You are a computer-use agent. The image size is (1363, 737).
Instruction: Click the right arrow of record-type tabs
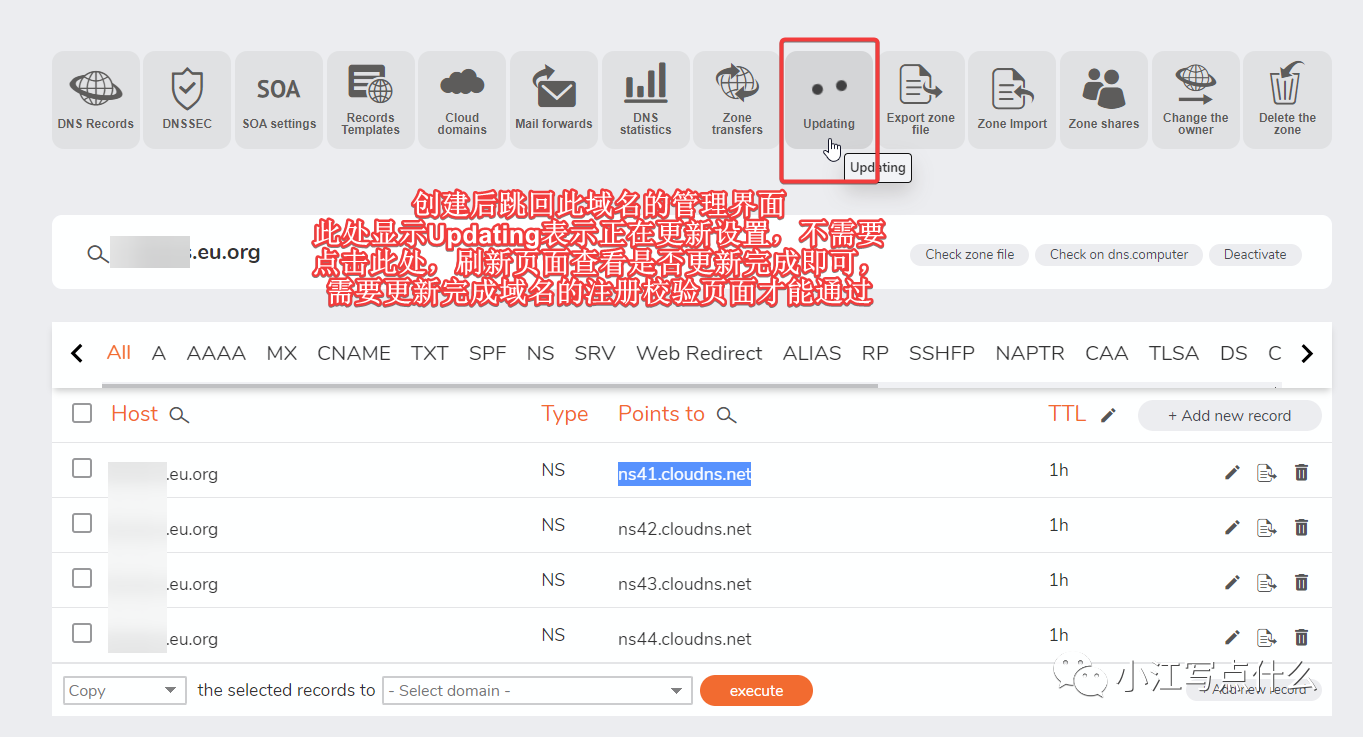click(x=1306, y=353)
